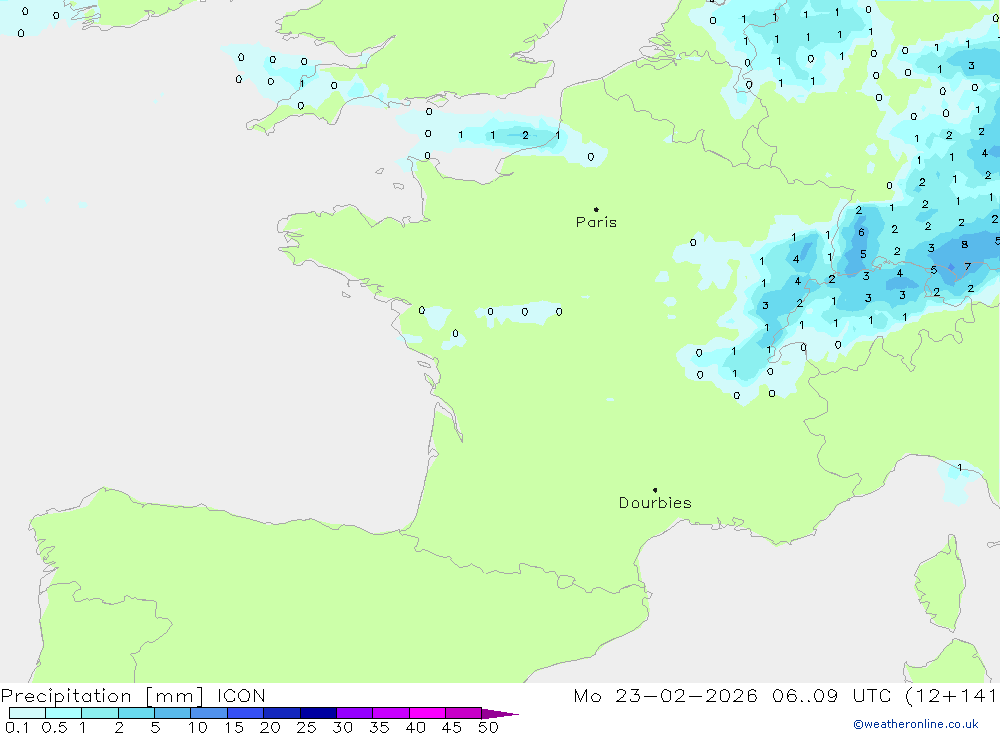Image resolution: width=1000 pixels, height=733 pixels.
Task: Pick the legend color between 15 and 20
Action: (x=245, y=714)
